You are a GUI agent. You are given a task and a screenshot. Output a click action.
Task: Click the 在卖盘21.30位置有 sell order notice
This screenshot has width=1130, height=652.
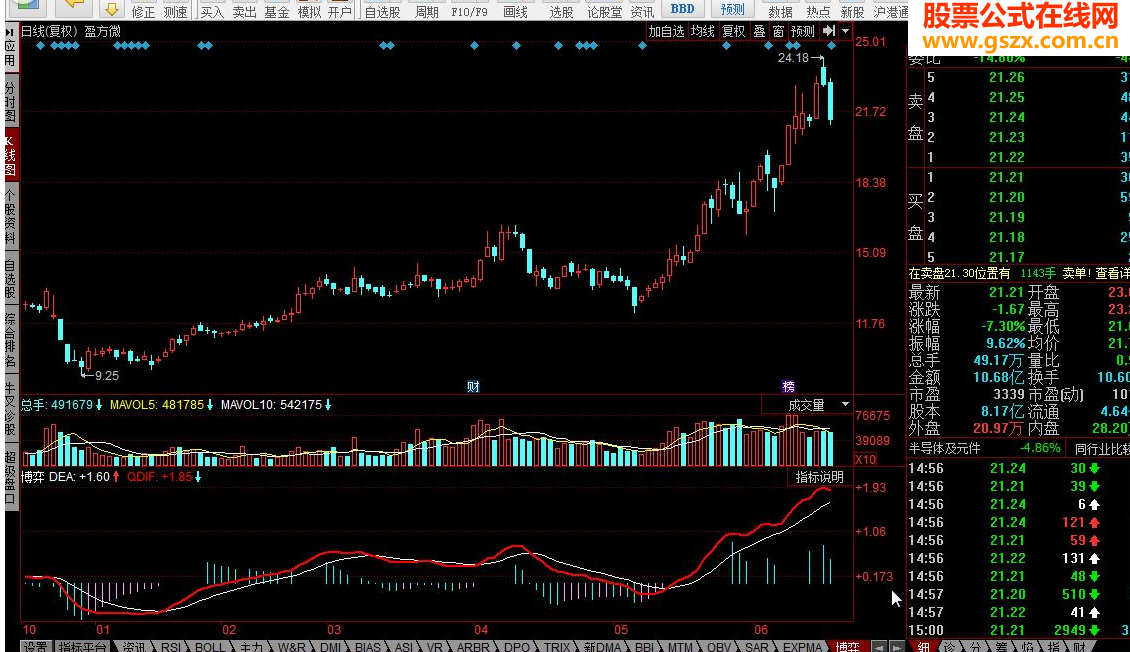pyautogui.click(x=959, y=274)
